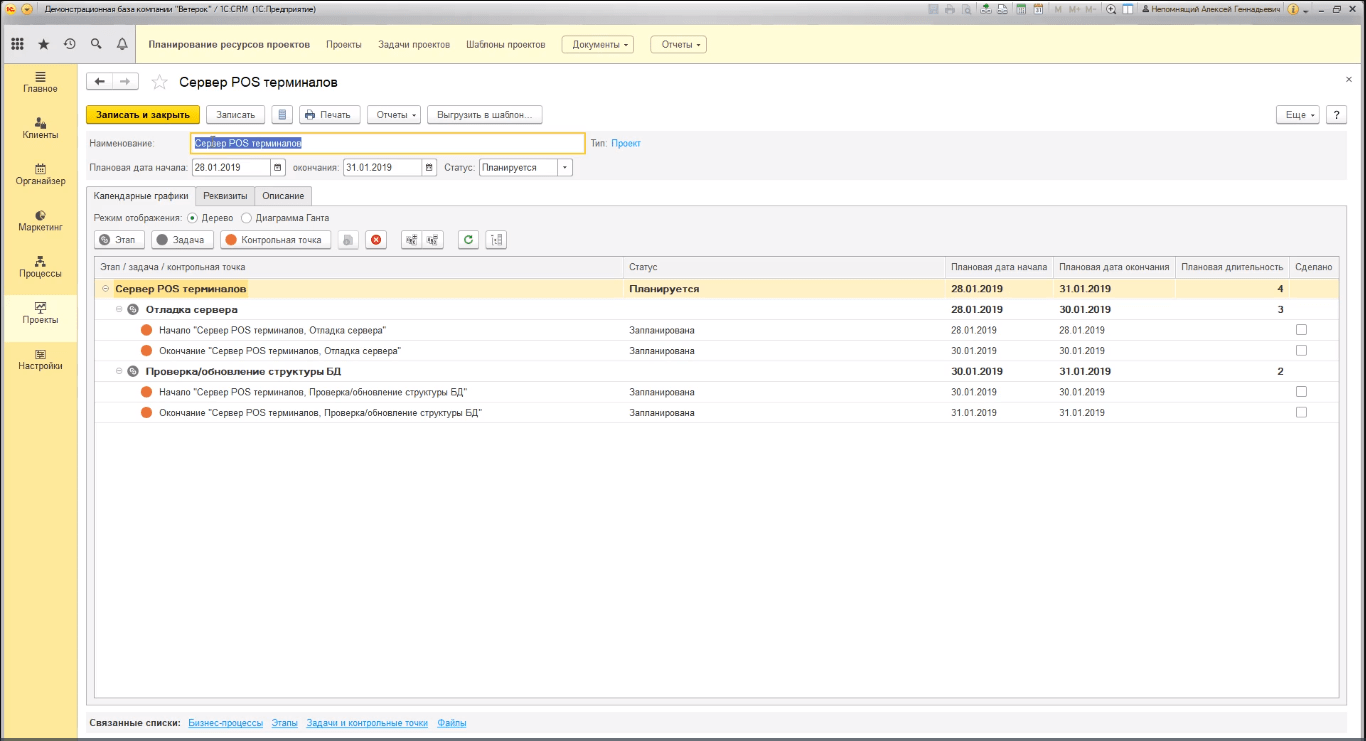This screenshot has height=741, width=1366.
Task: Switch to the Описание tab
Action: click(x=283, y=196)
